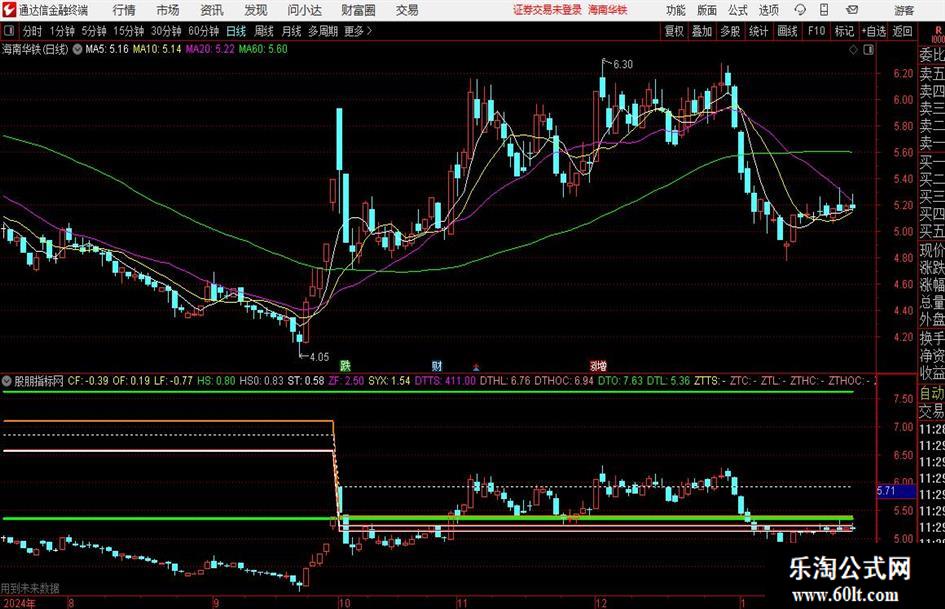This screenshot has height=609, width=945.
Task: Open the 交易 menu
Action: tap(407, 10)
